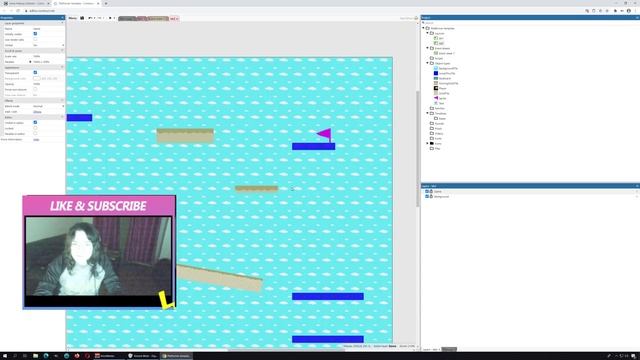Image resolution: width=640 pixels, height=360 pixels.
Task: Select the Files folder
Action: 437,149
